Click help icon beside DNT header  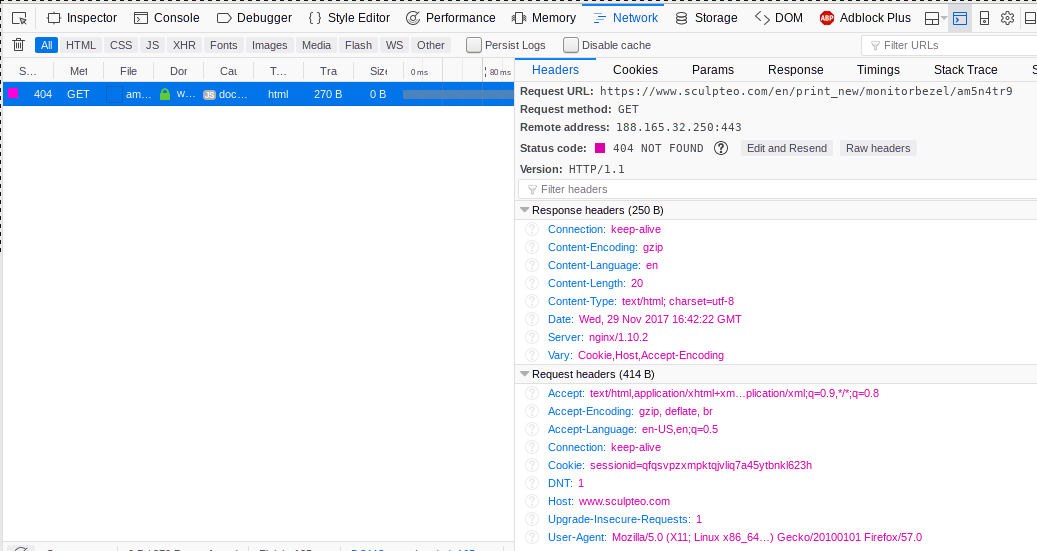click(532, 483)
